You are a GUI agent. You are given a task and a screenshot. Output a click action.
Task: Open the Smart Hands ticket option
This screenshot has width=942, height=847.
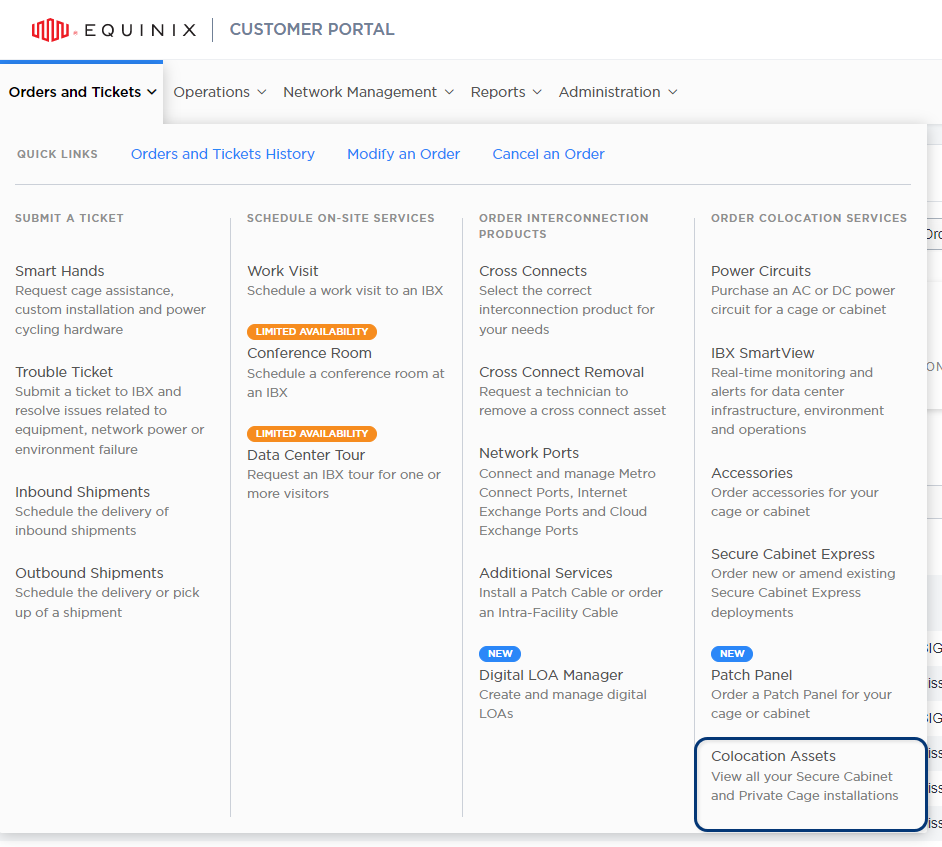pos(59,271)
